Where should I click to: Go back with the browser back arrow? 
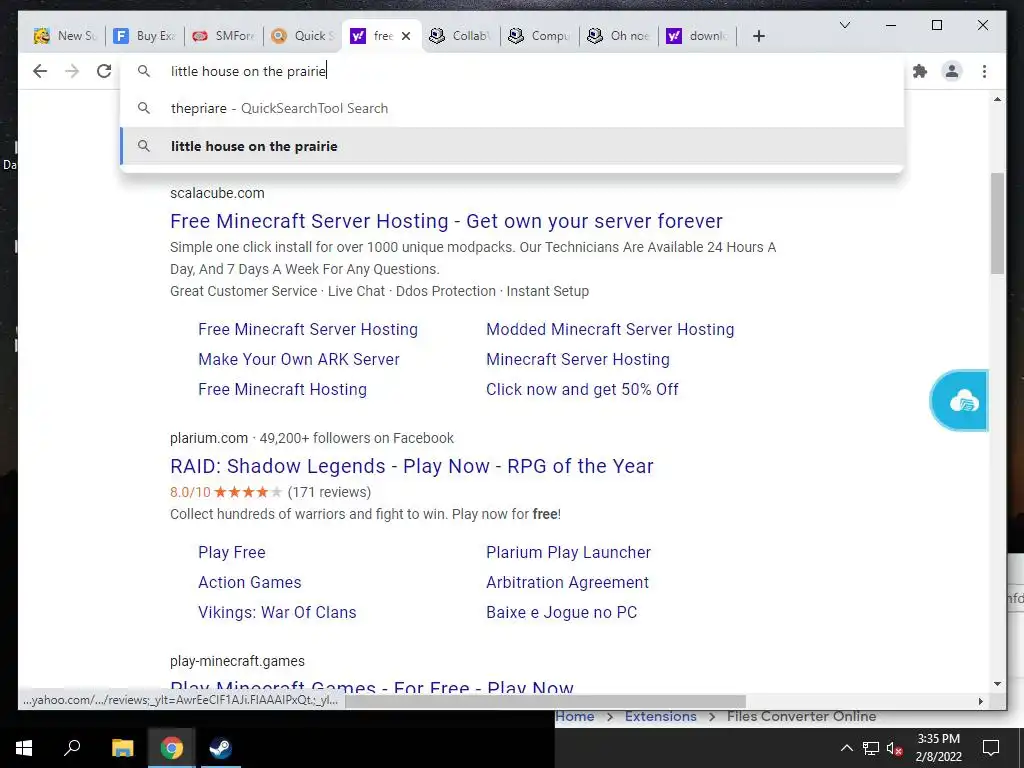40,71
